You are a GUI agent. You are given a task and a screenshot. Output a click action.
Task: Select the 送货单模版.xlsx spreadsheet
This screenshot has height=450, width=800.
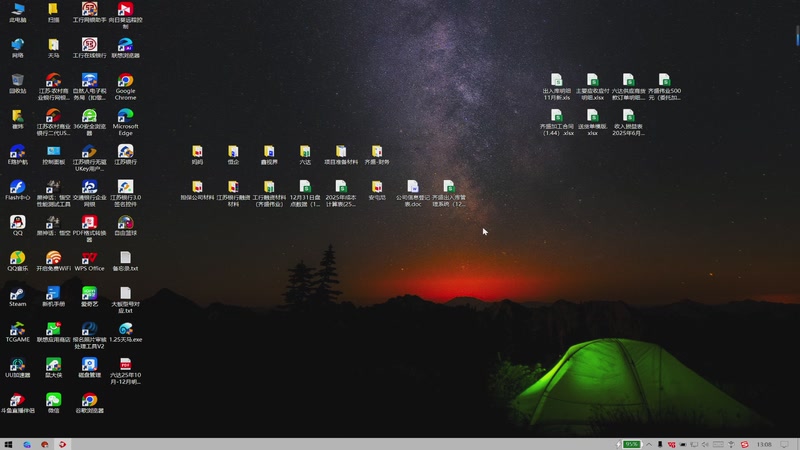click(592, 122)
